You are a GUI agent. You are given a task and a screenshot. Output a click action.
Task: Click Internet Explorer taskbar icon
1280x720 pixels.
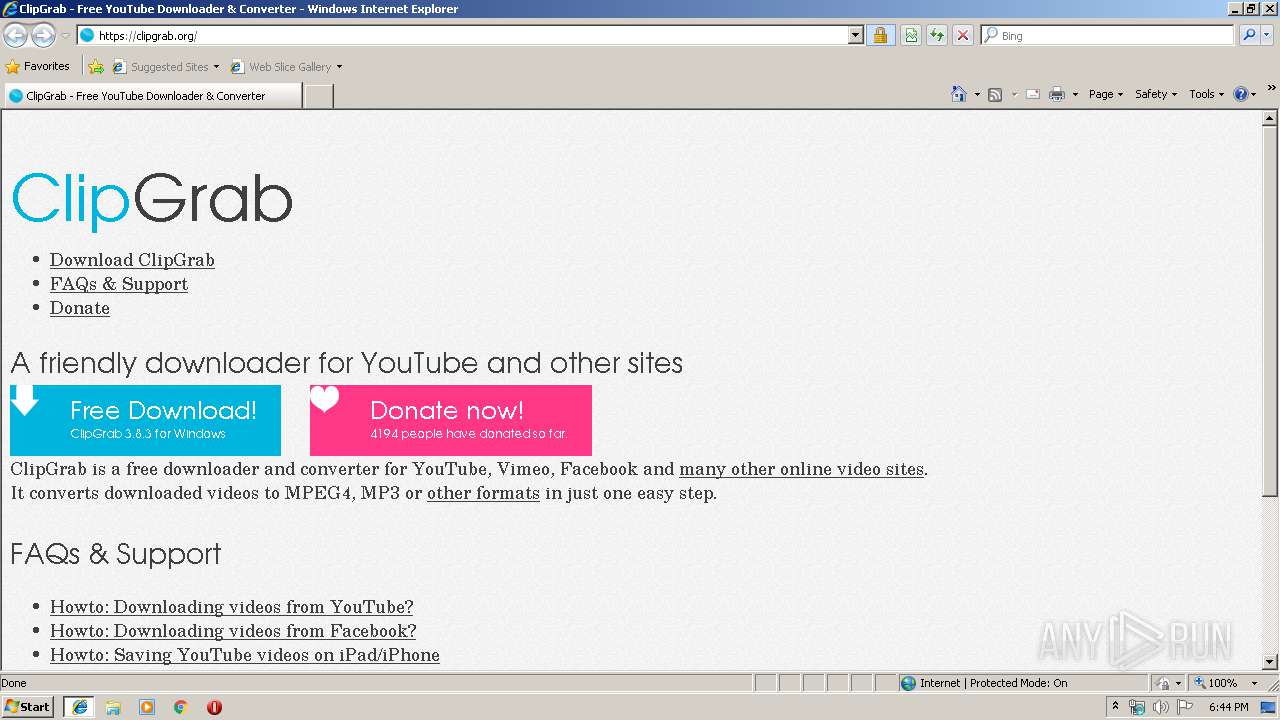[80, 706]
